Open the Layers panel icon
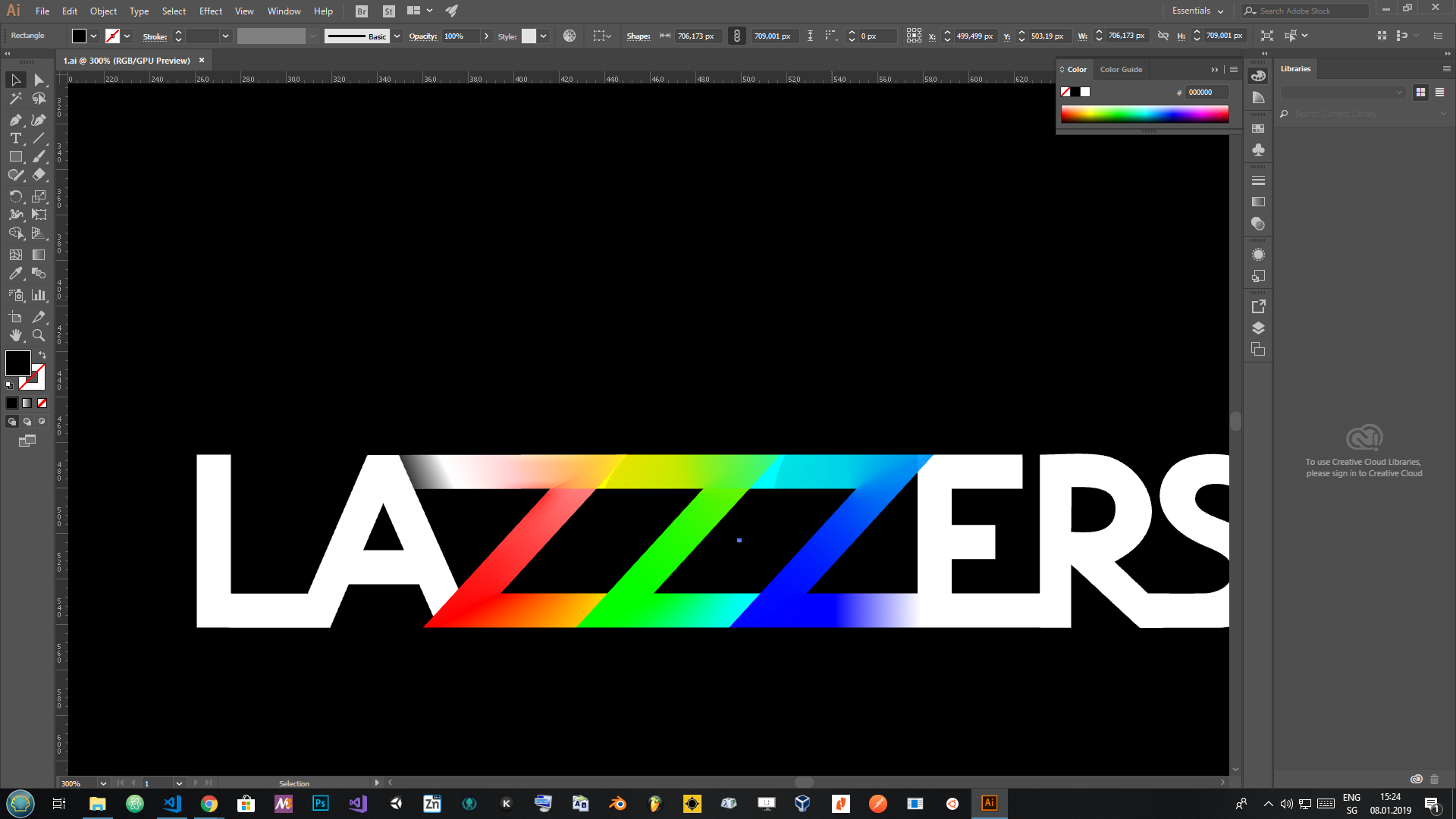Viewport: 1456px width, 819px height. click(x=1258, y=328)
